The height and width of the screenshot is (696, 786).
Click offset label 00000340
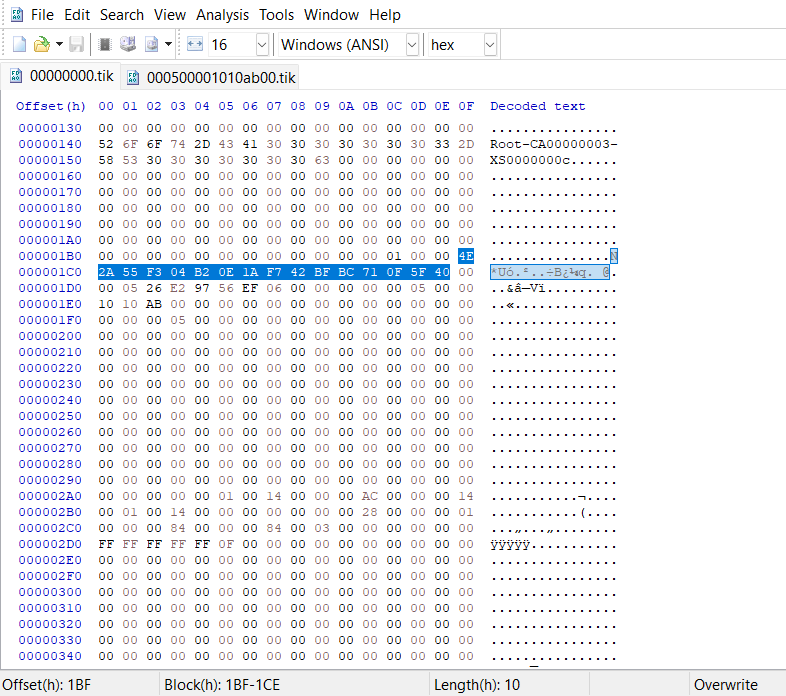tap(50, 656)
